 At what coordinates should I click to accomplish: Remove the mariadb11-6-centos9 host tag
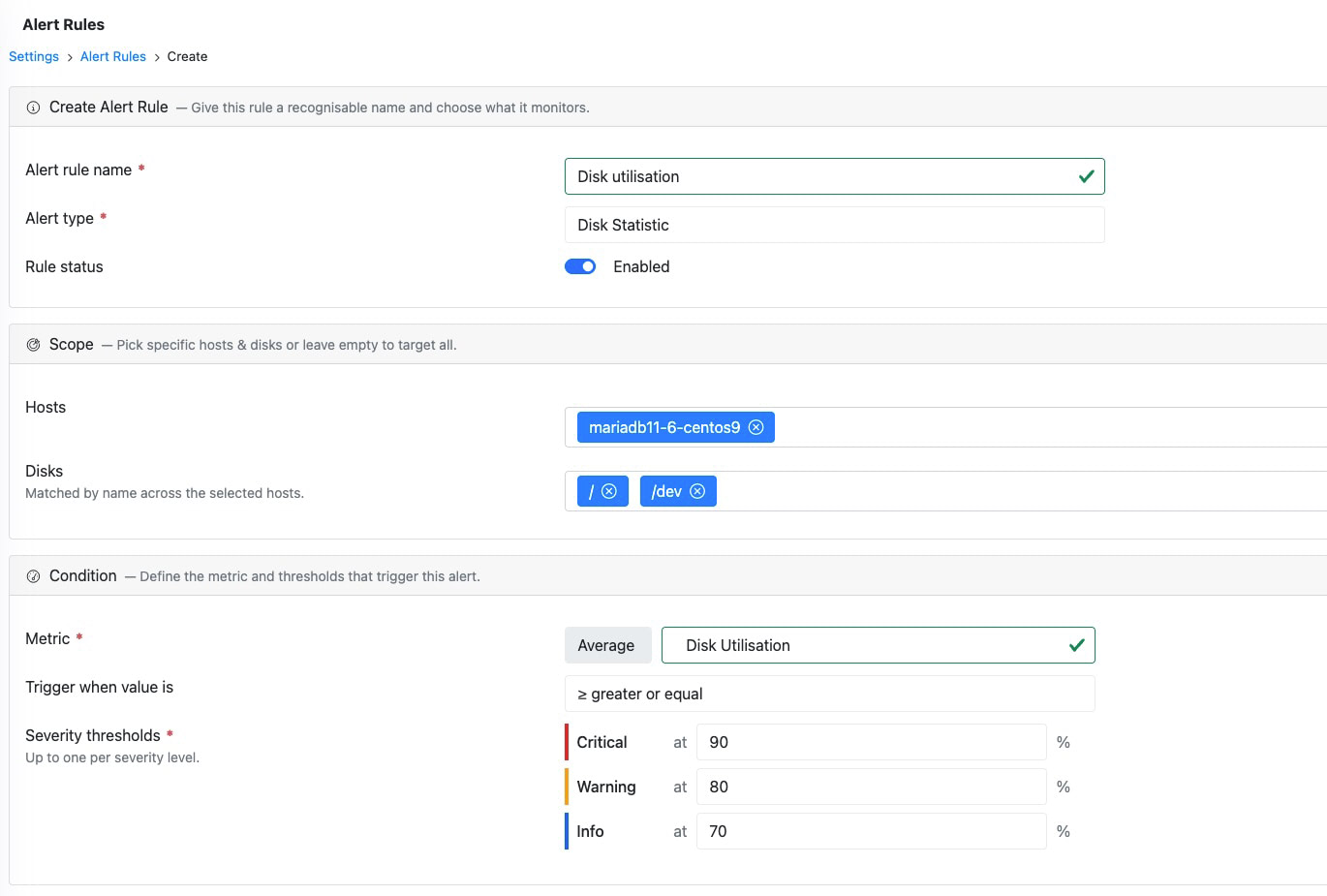[x=756, y=427]
